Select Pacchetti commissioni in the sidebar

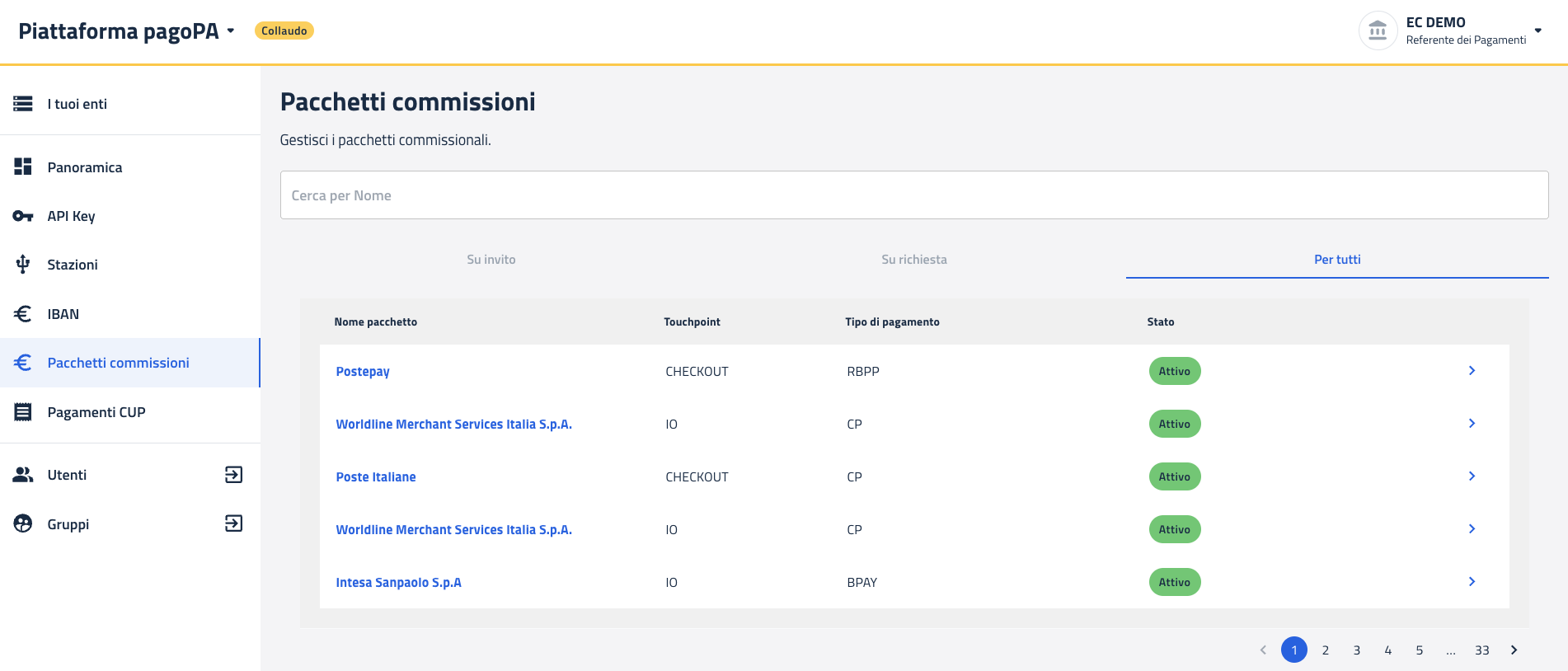tap(118, 363)
